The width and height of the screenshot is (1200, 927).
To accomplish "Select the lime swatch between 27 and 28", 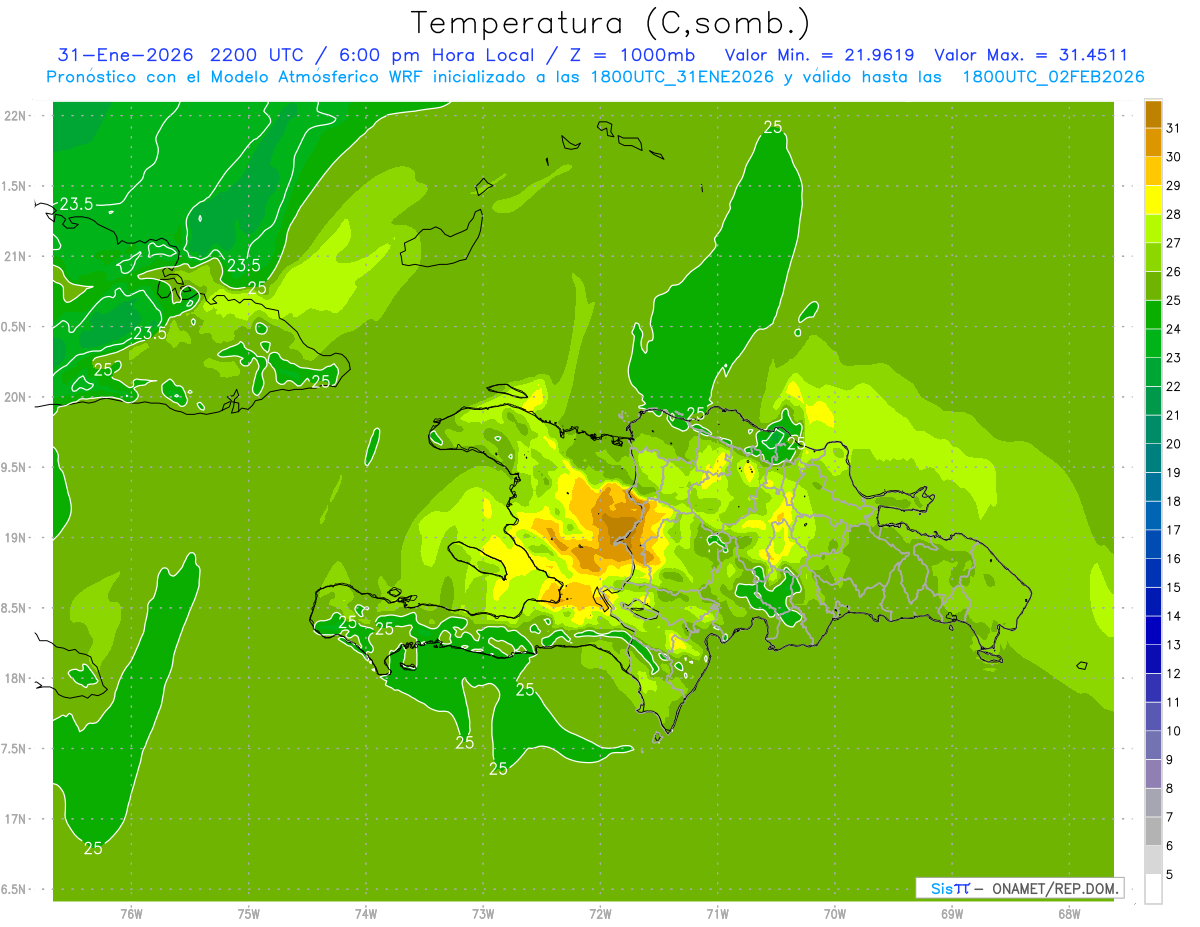I will pos(1153,229).
